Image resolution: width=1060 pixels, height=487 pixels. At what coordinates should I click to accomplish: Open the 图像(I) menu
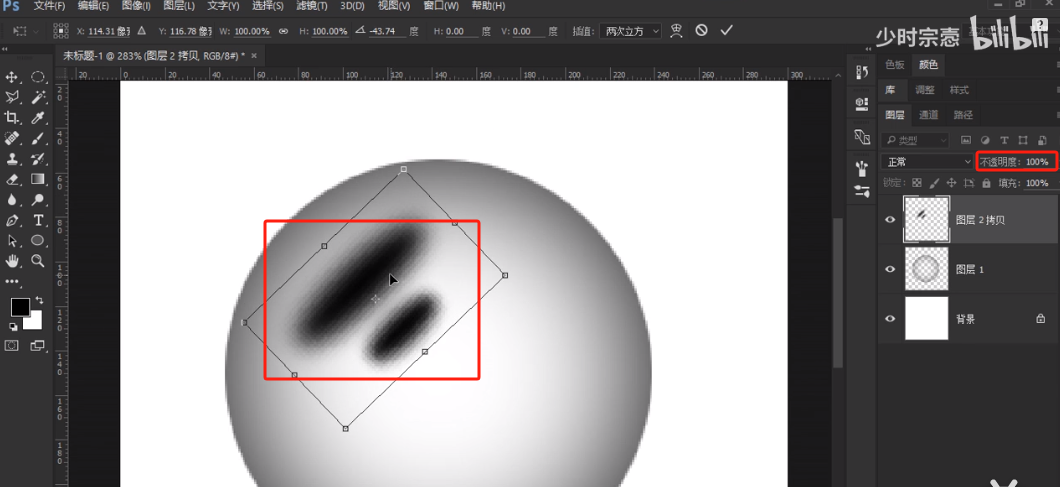coord(136,6)
